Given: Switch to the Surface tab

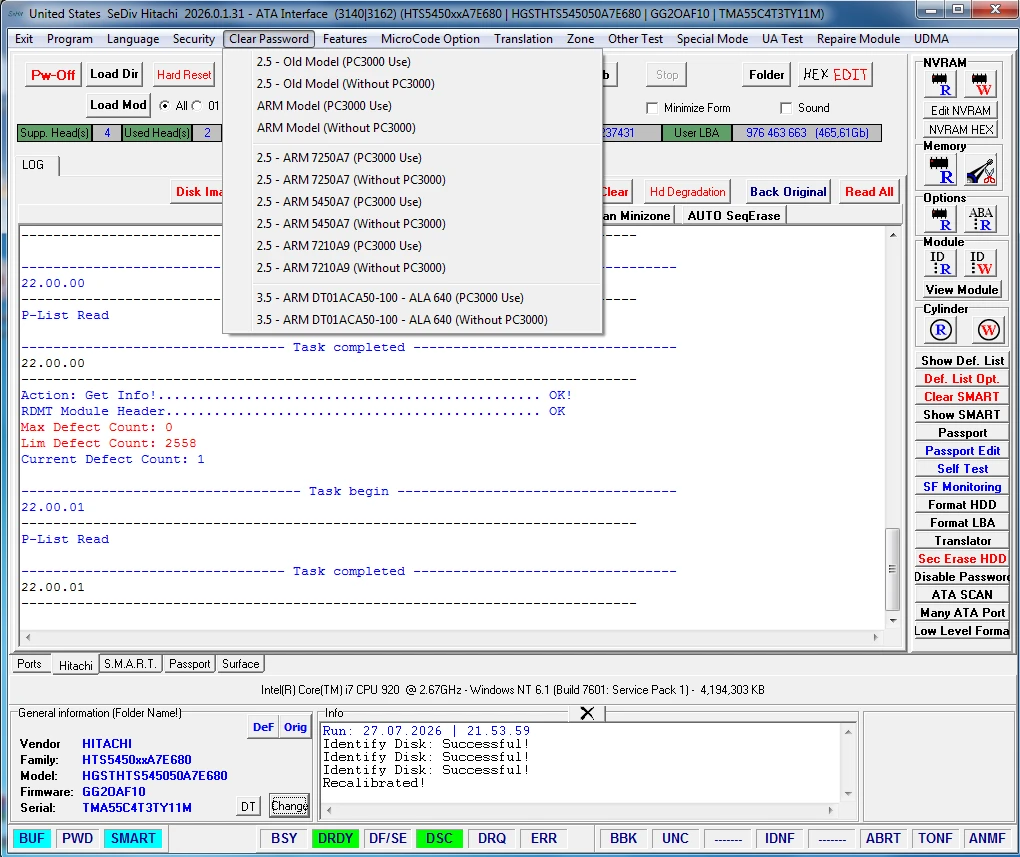Looking at the screenshot, I should [241, 664].
